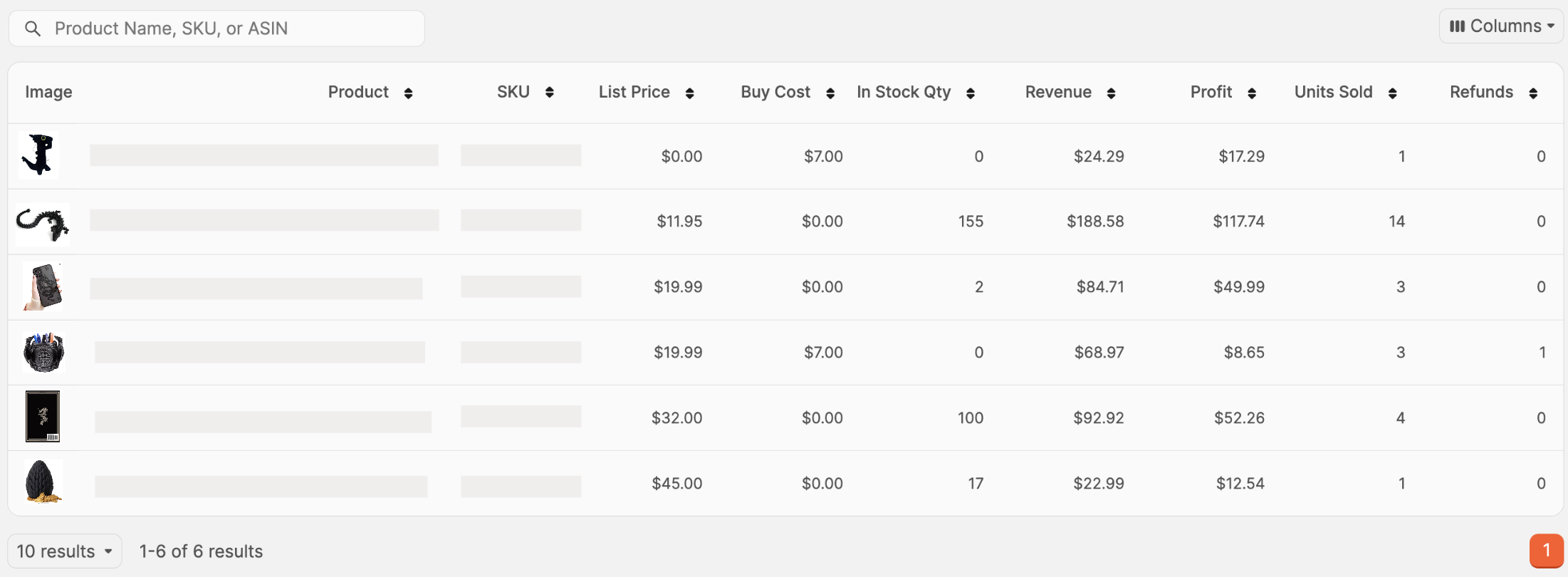Focus the Product Name, SKU, or ASIN search field
1568x577 pixels.
[x=216, y=28]
